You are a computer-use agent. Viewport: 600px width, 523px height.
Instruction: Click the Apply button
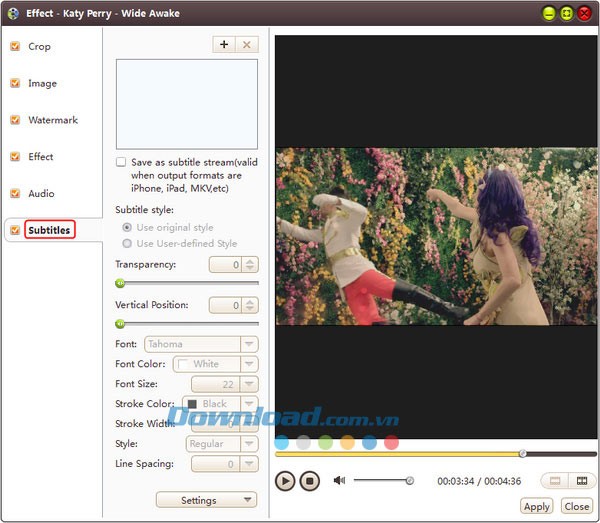(x=536, y=507)
